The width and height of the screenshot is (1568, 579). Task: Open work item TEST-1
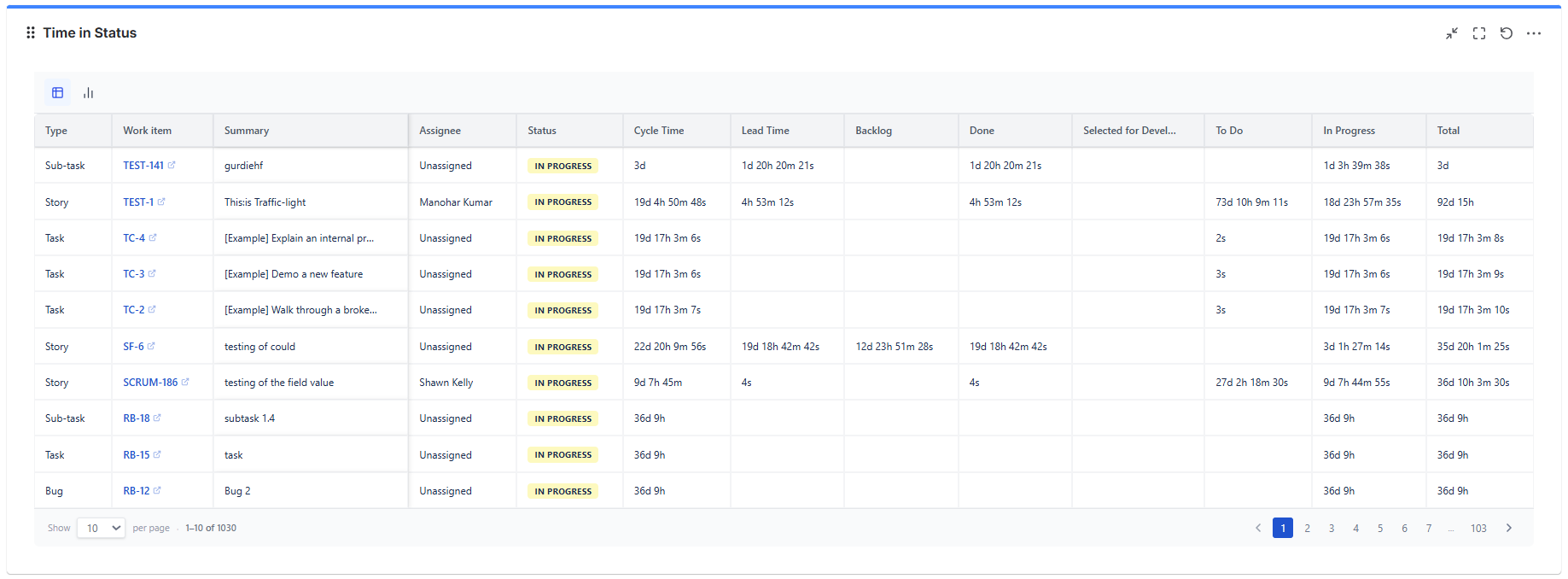138,202
